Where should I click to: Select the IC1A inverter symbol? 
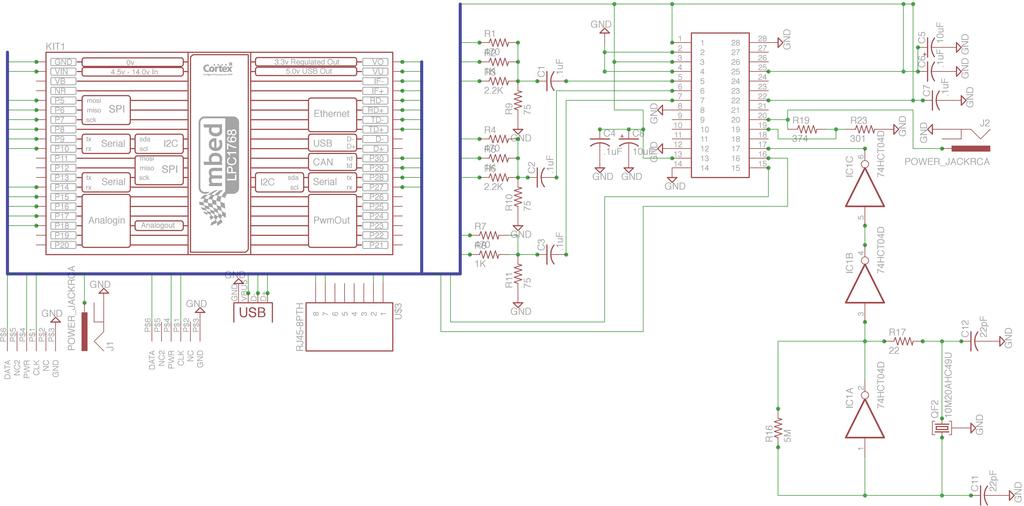(865, 419)
